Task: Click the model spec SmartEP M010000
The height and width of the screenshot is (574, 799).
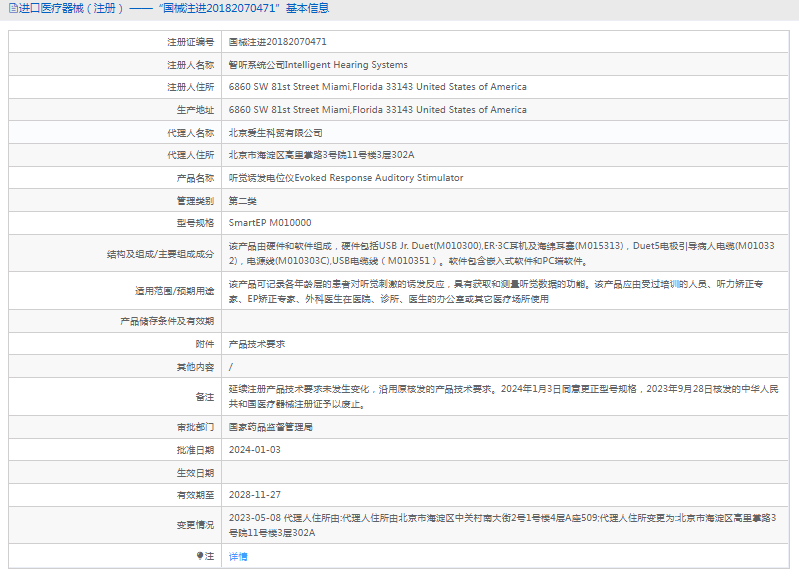Action: (270, 223)
